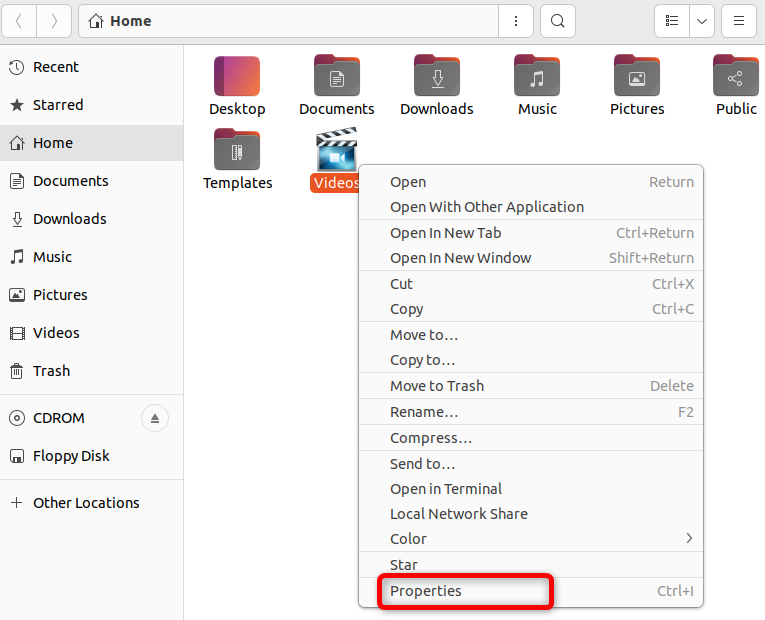Select the Desktop folder icon
The height and width of the screenshot is (620, 765).
pos(237,77)
